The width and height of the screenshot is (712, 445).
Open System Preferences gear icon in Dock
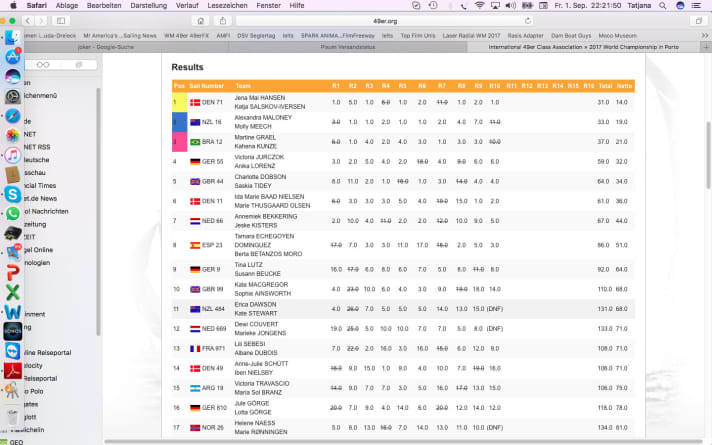12,96
